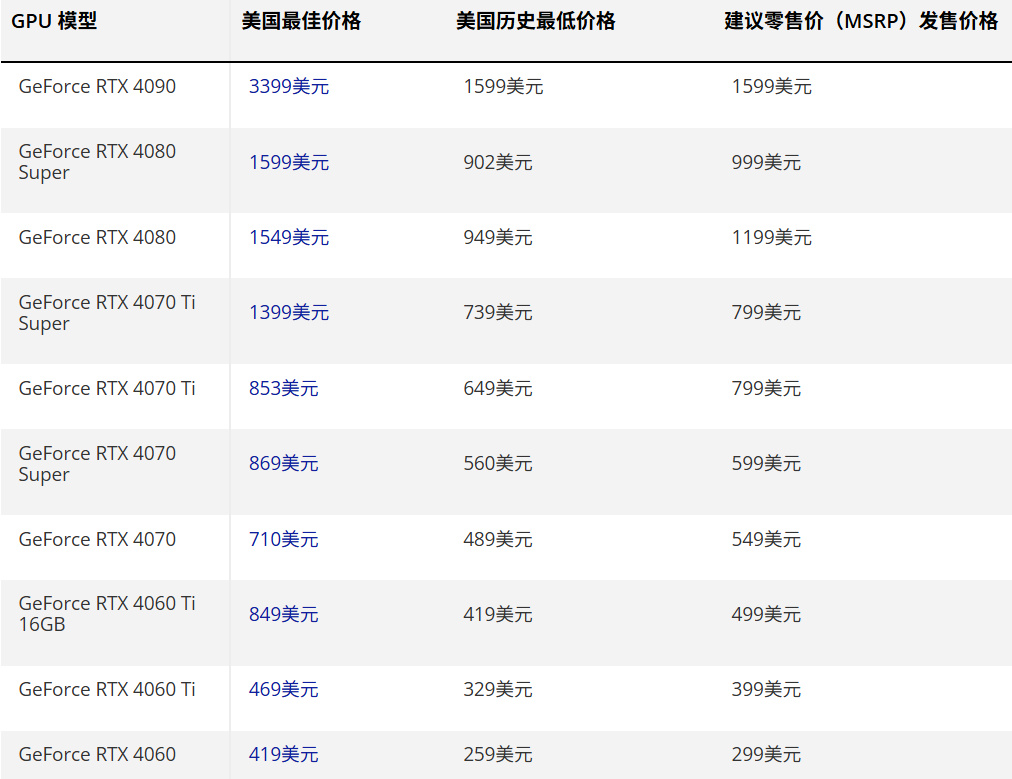This screenshot has width=1012, height=779.
Task: Select the 美国最佳价格 column header
Action: (301, 21)
